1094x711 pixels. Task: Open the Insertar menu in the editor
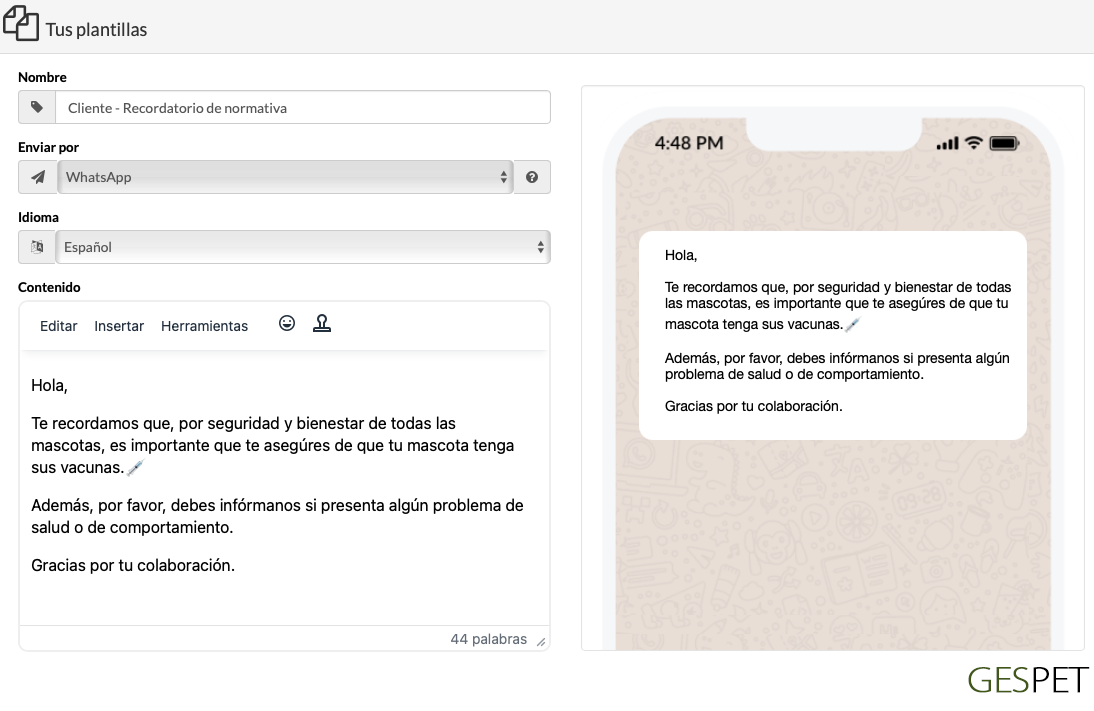[x=119, y=326]
